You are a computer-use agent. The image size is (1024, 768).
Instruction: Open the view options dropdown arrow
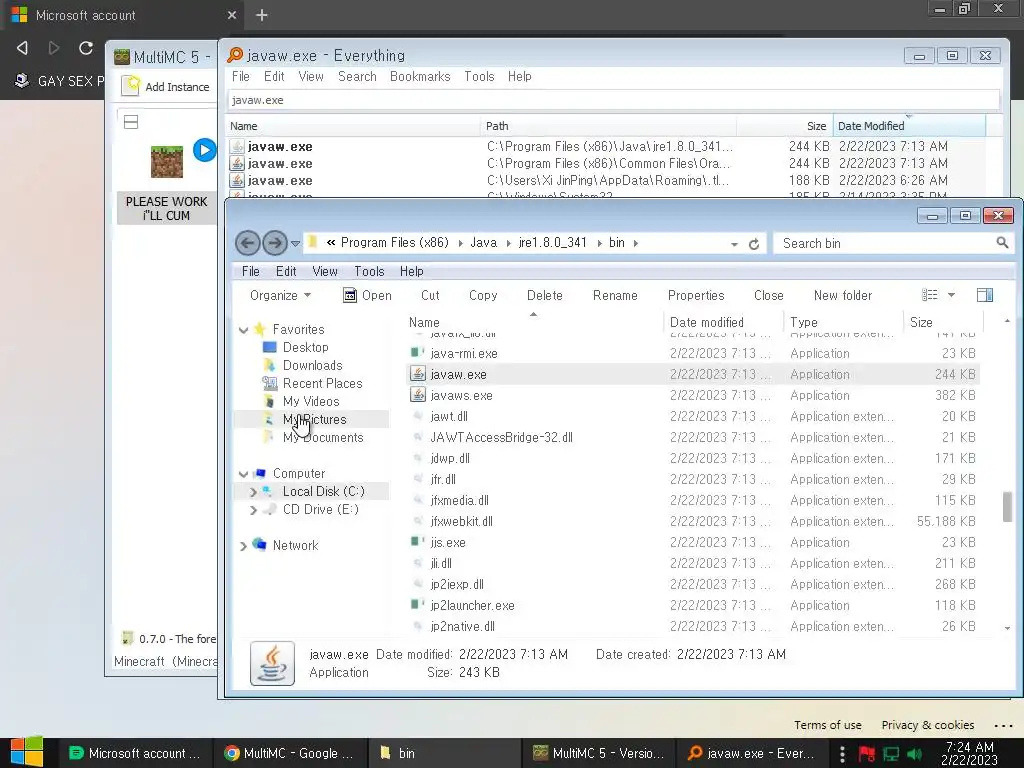tap(952, 295)
